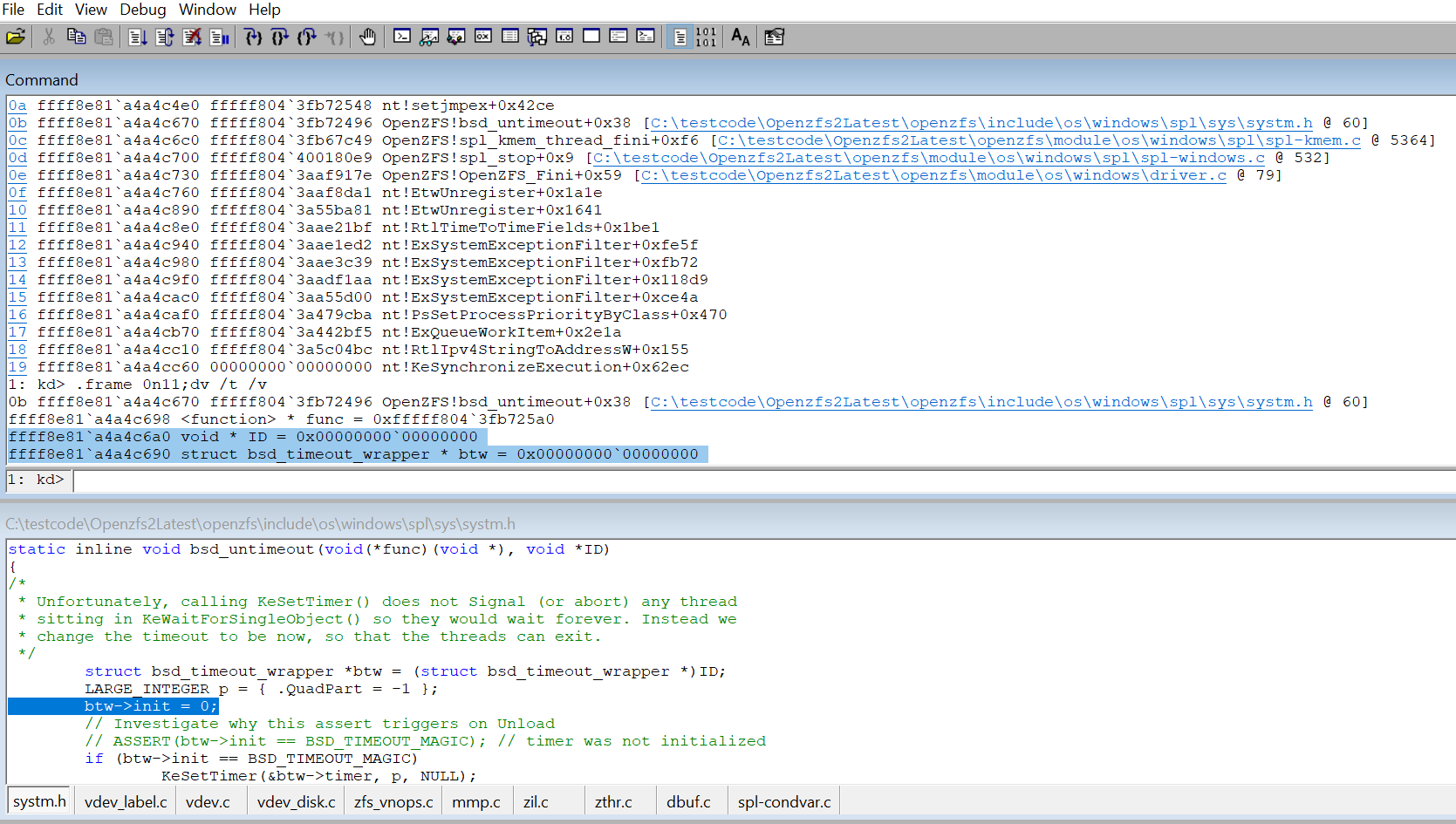Open the Disassembly window

pos(564,37)
